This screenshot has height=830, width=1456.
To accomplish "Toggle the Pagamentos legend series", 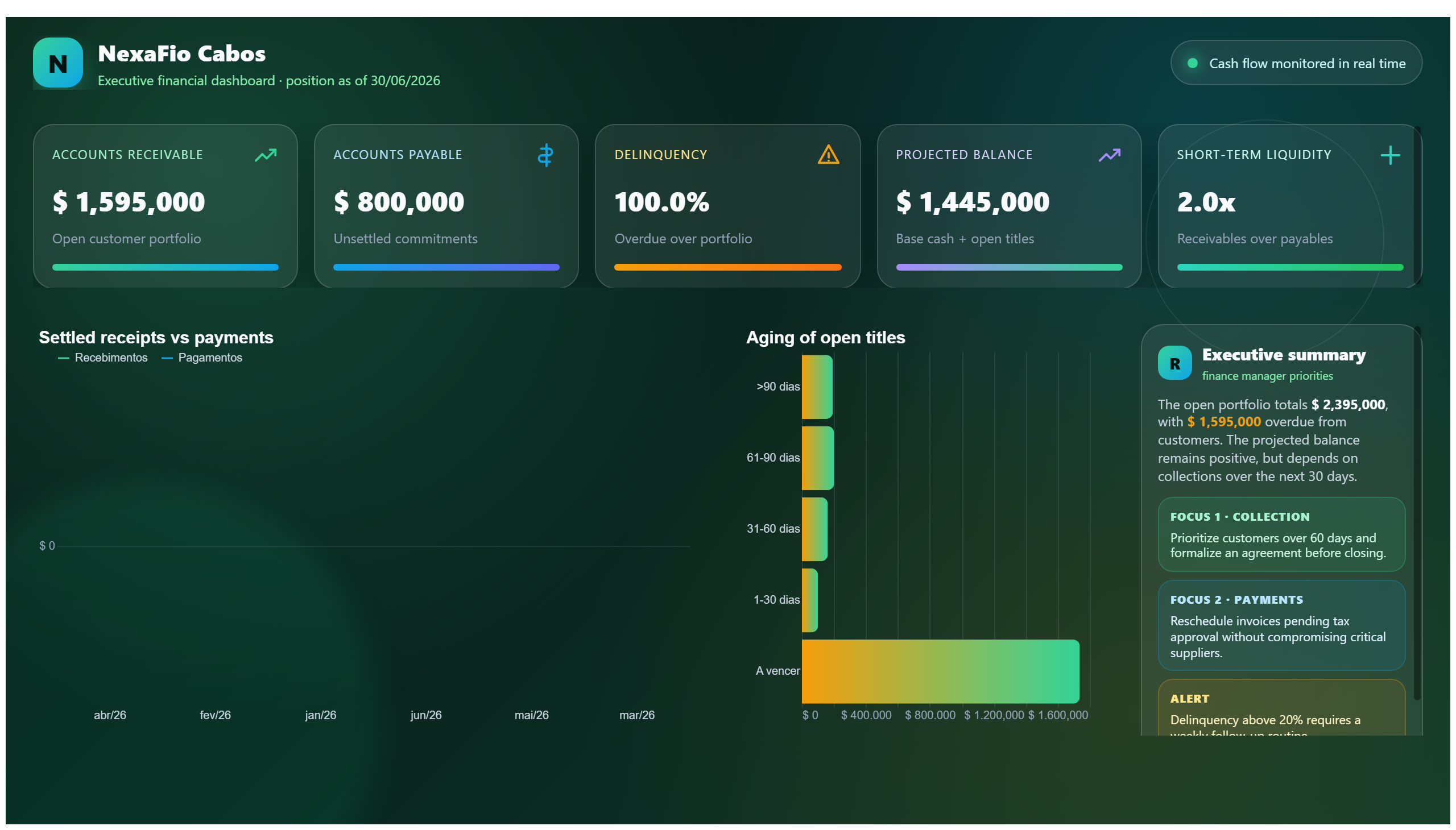I will click(x=202, y=358).
